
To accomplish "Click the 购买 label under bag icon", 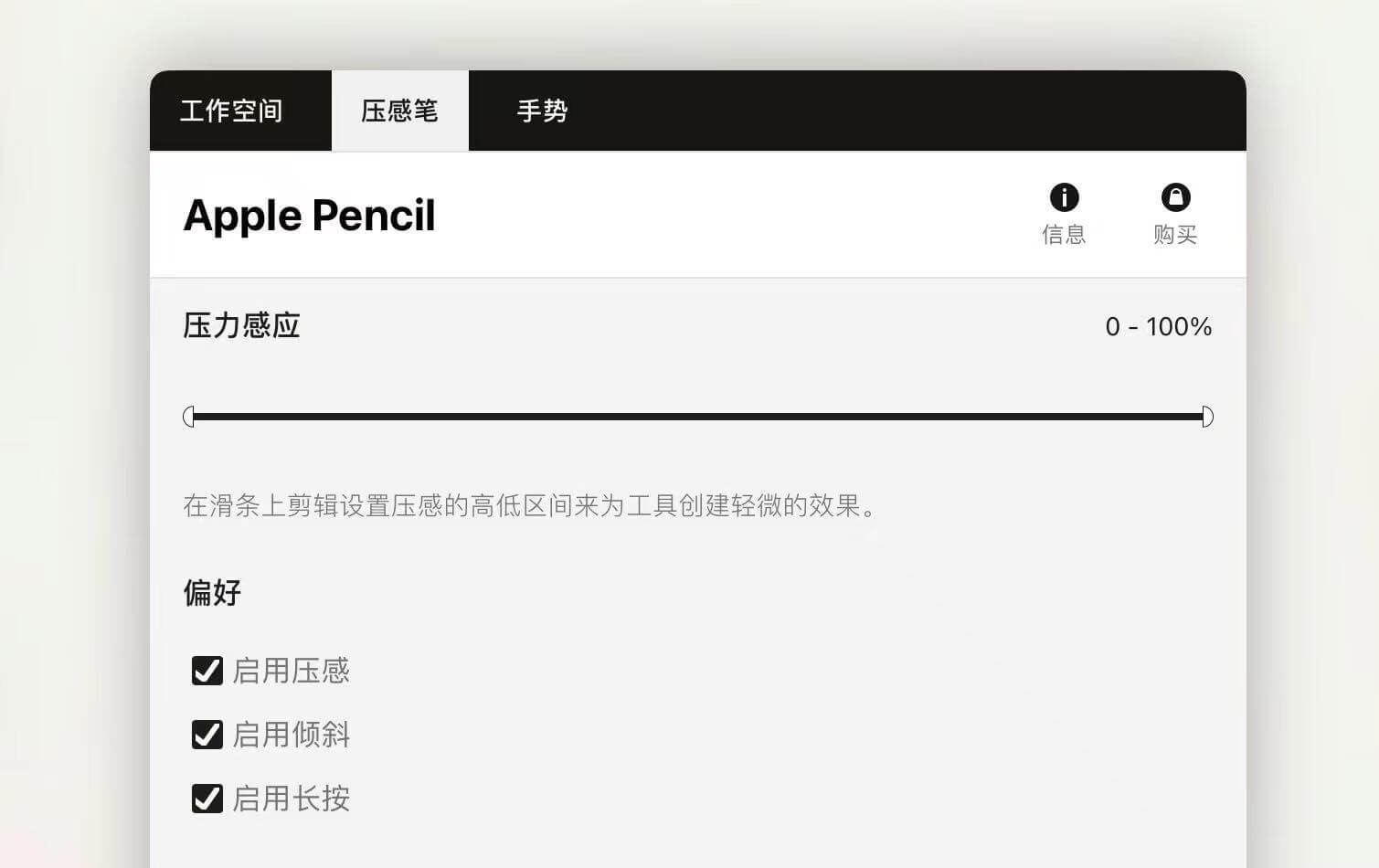I will tap(1175, 235).
